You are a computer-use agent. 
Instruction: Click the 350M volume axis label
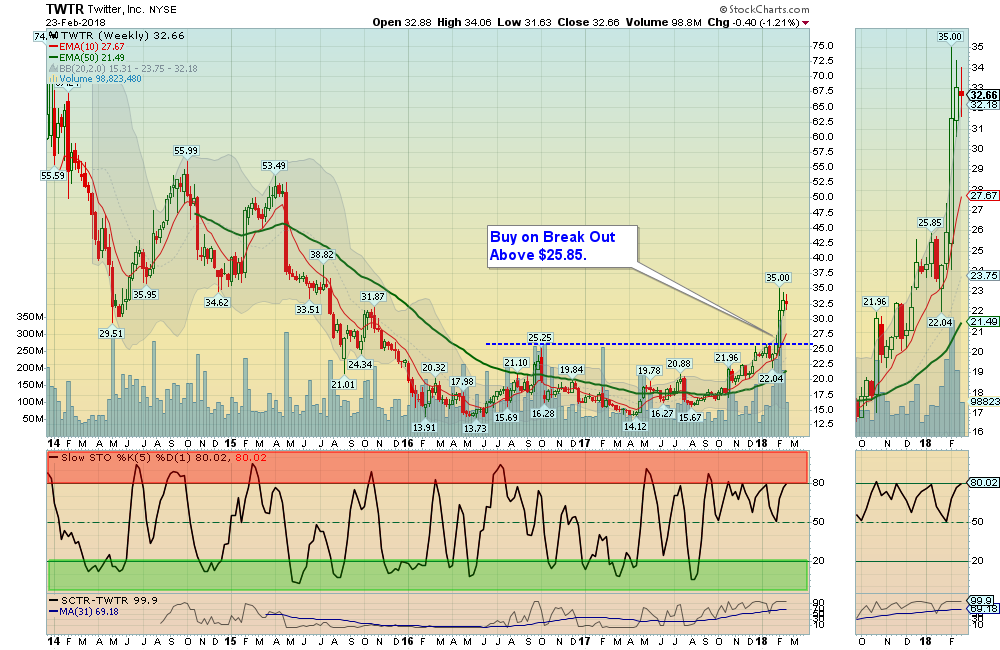[30, 316]
